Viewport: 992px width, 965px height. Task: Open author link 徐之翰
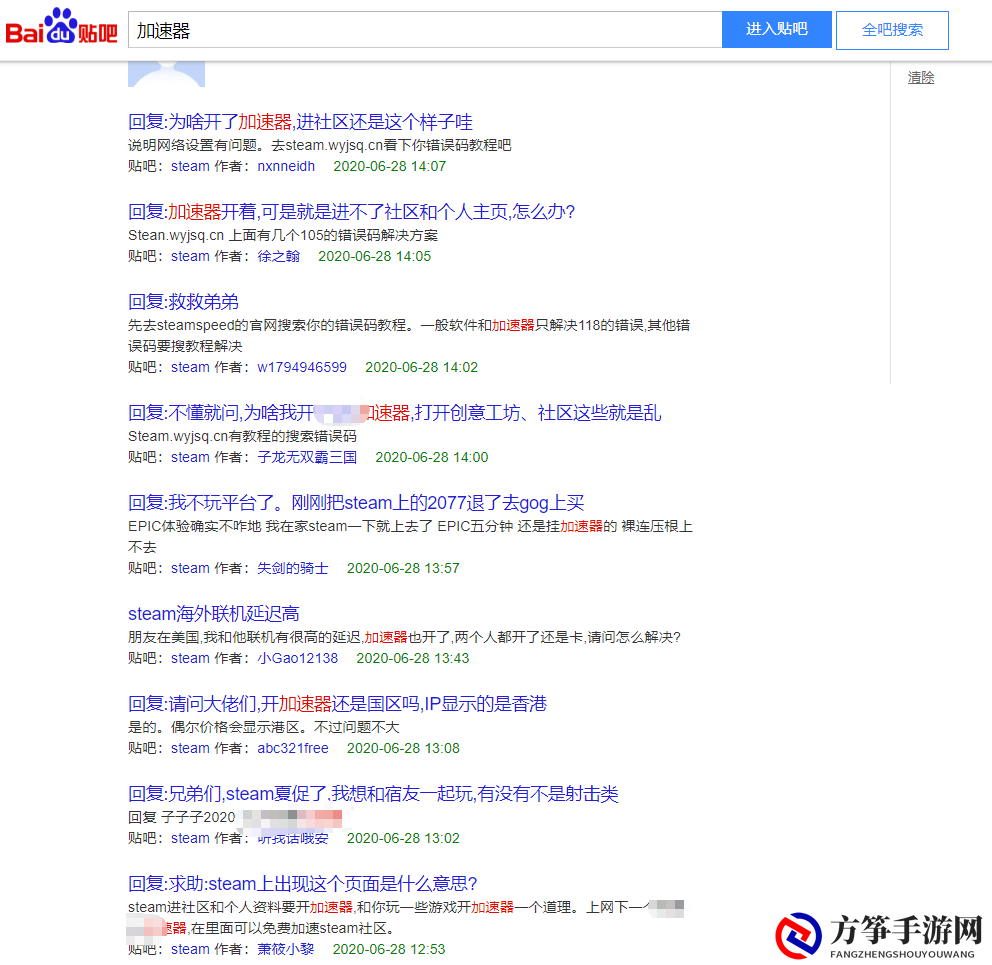278,256
